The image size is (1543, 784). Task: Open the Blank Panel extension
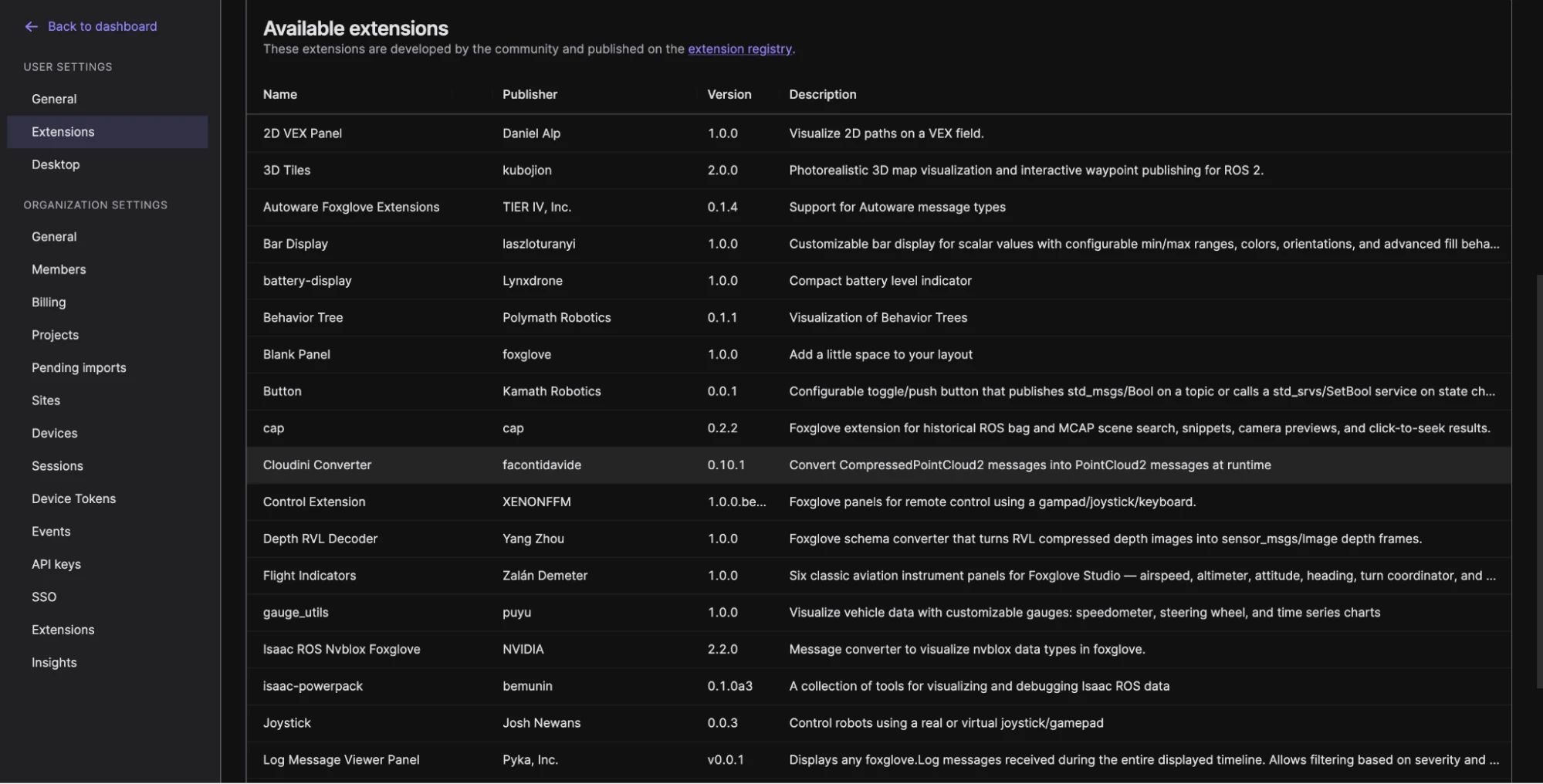pos(878,355)
